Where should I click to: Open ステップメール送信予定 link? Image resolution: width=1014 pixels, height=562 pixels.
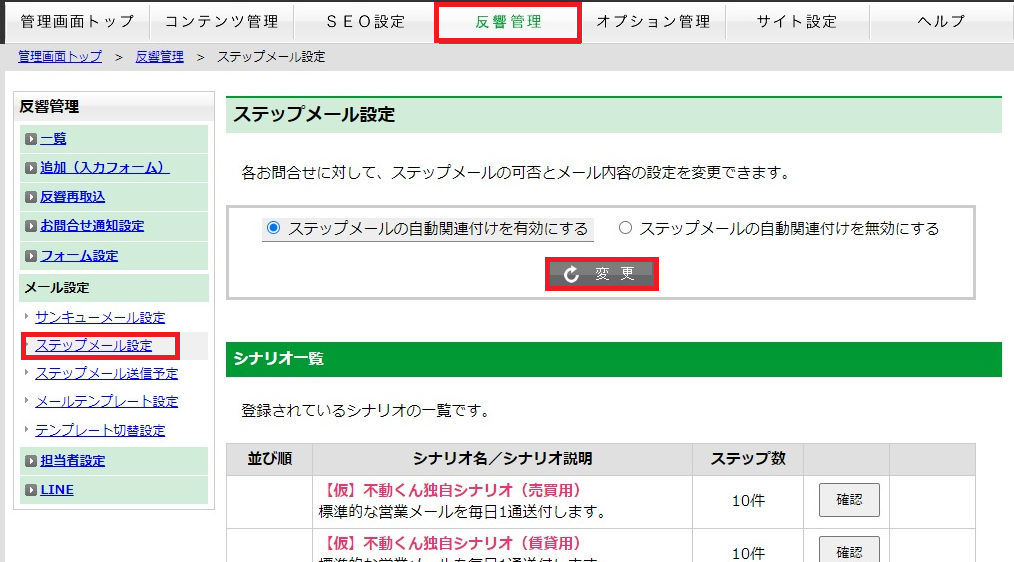point(107,373)
